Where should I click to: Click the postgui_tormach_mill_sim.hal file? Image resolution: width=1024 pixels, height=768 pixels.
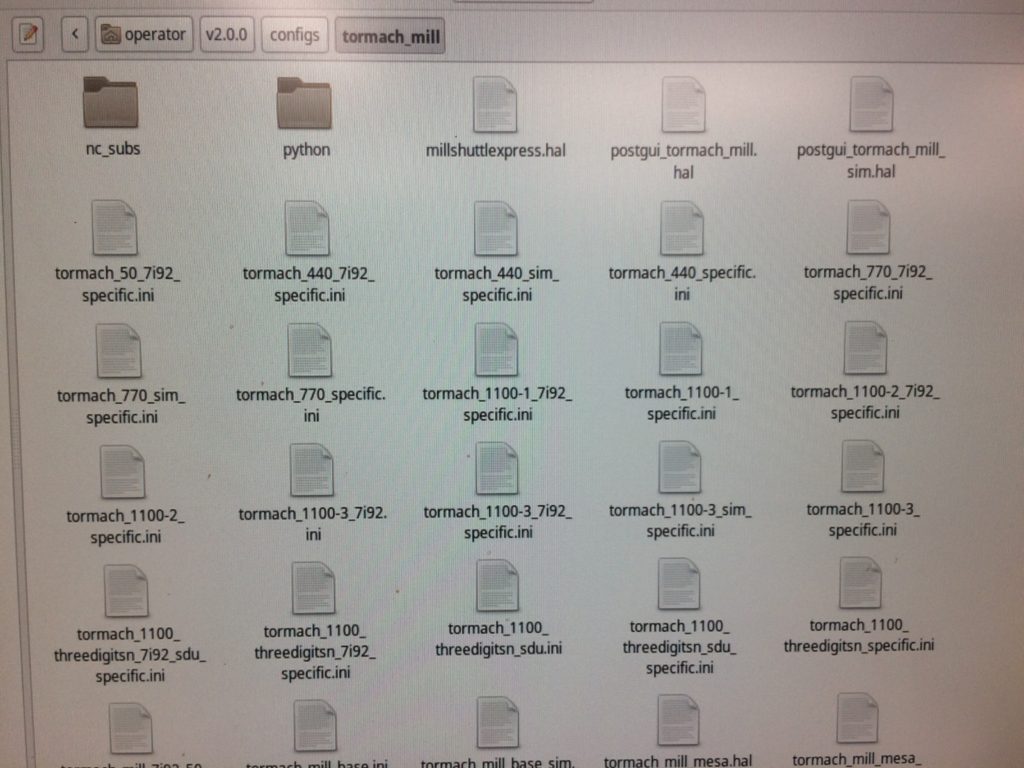pos(871,128)
